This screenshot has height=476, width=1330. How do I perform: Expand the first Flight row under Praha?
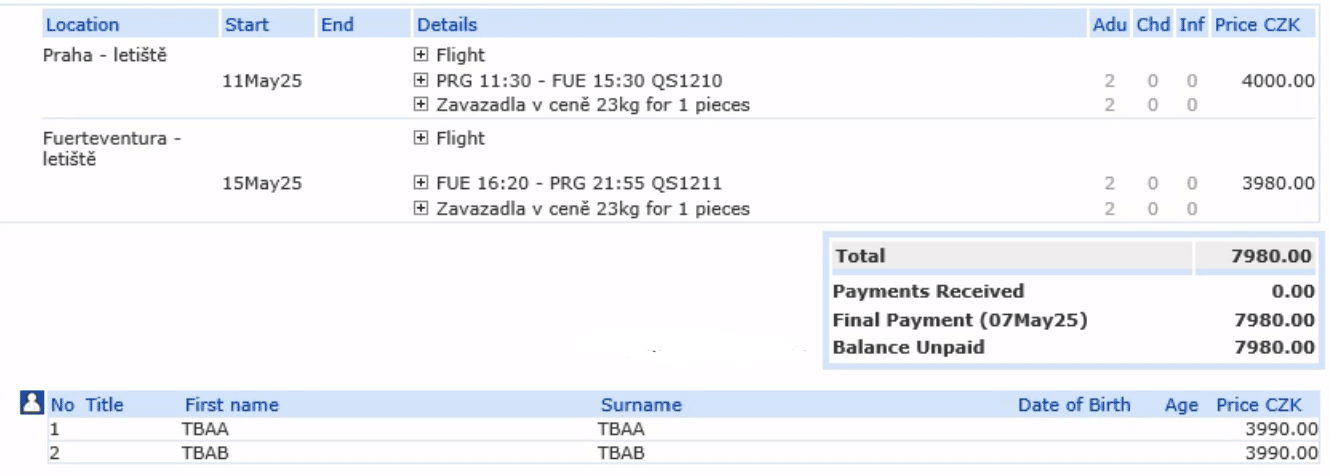[x=421, y=56]
